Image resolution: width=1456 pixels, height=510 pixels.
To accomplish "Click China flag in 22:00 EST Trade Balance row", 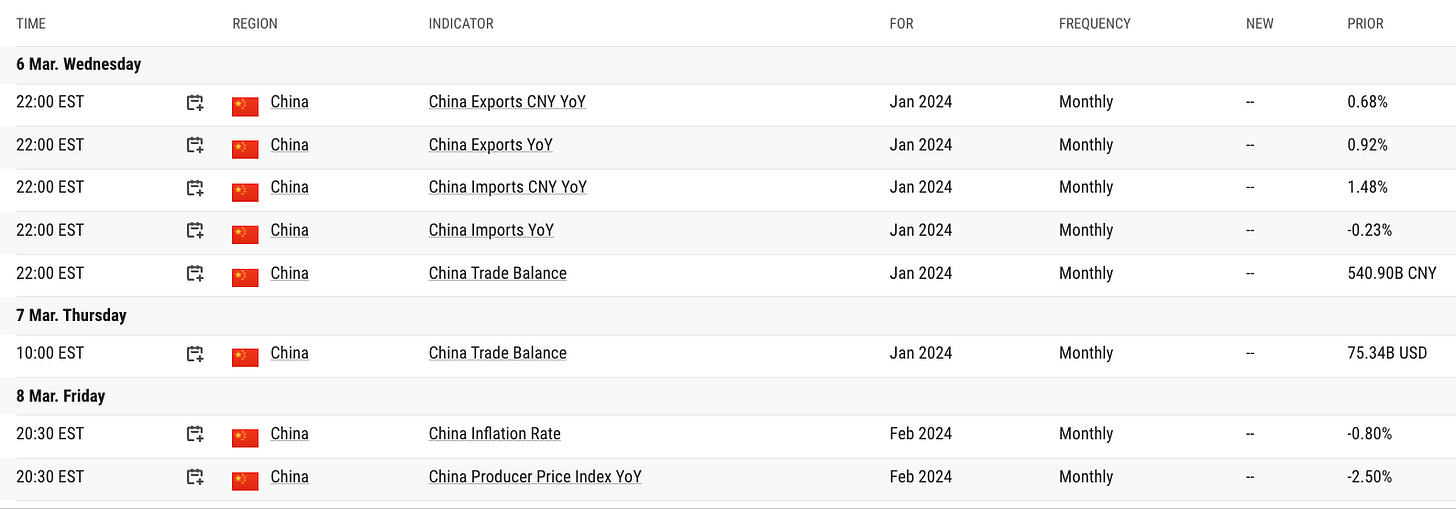I will click(x=245, y=276).
